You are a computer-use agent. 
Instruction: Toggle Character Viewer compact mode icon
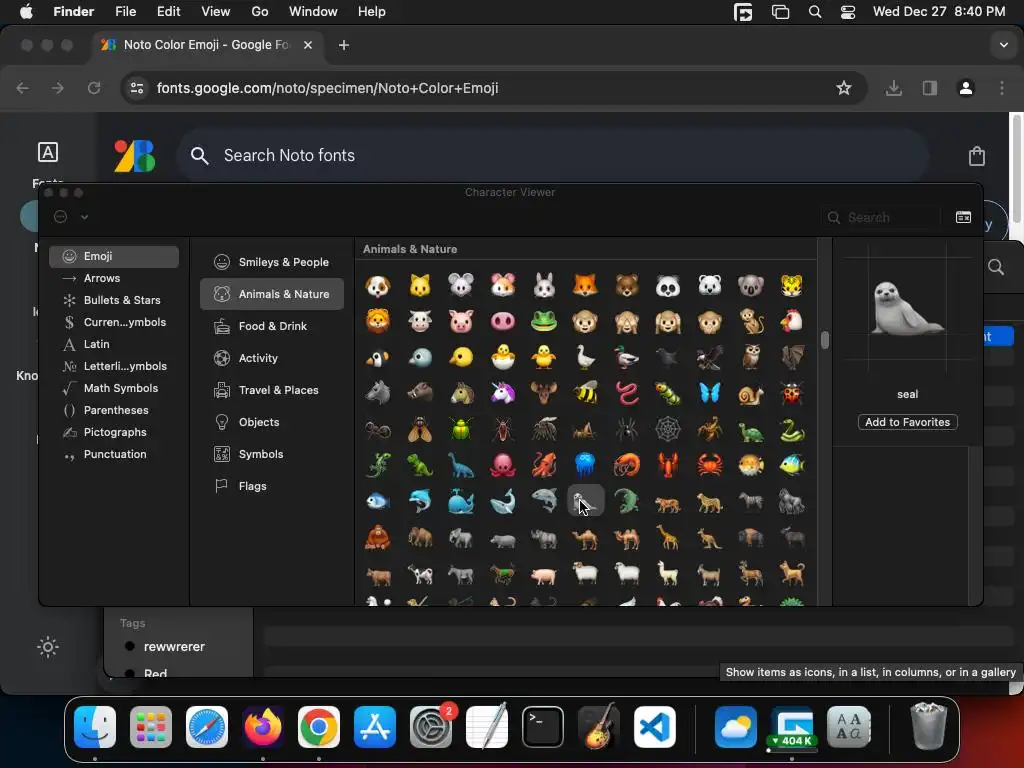coord(963,217)
